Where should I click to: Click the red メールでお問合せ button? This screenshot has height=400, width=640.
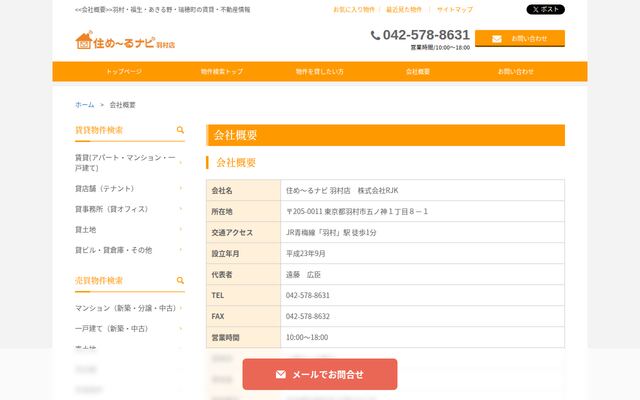pos(320,374)
